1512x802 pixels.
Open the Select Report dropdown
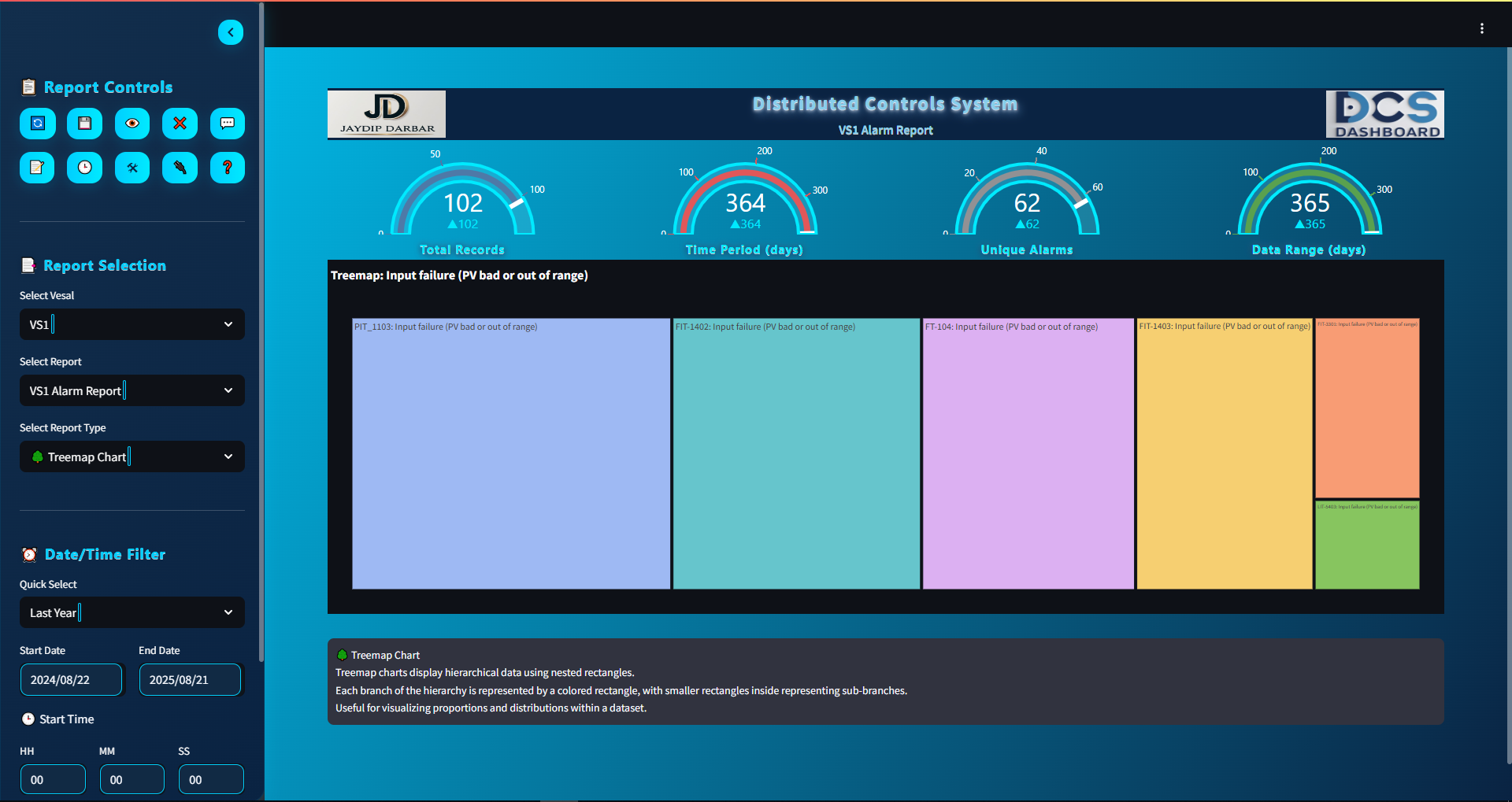[132, 390]
